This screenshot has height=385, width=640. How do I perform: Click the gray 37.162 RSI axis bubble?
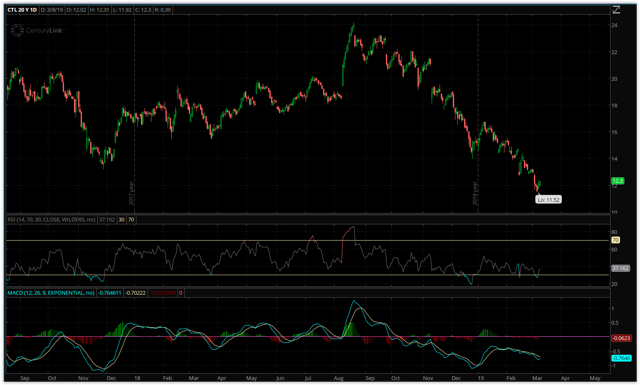(620, 268)
